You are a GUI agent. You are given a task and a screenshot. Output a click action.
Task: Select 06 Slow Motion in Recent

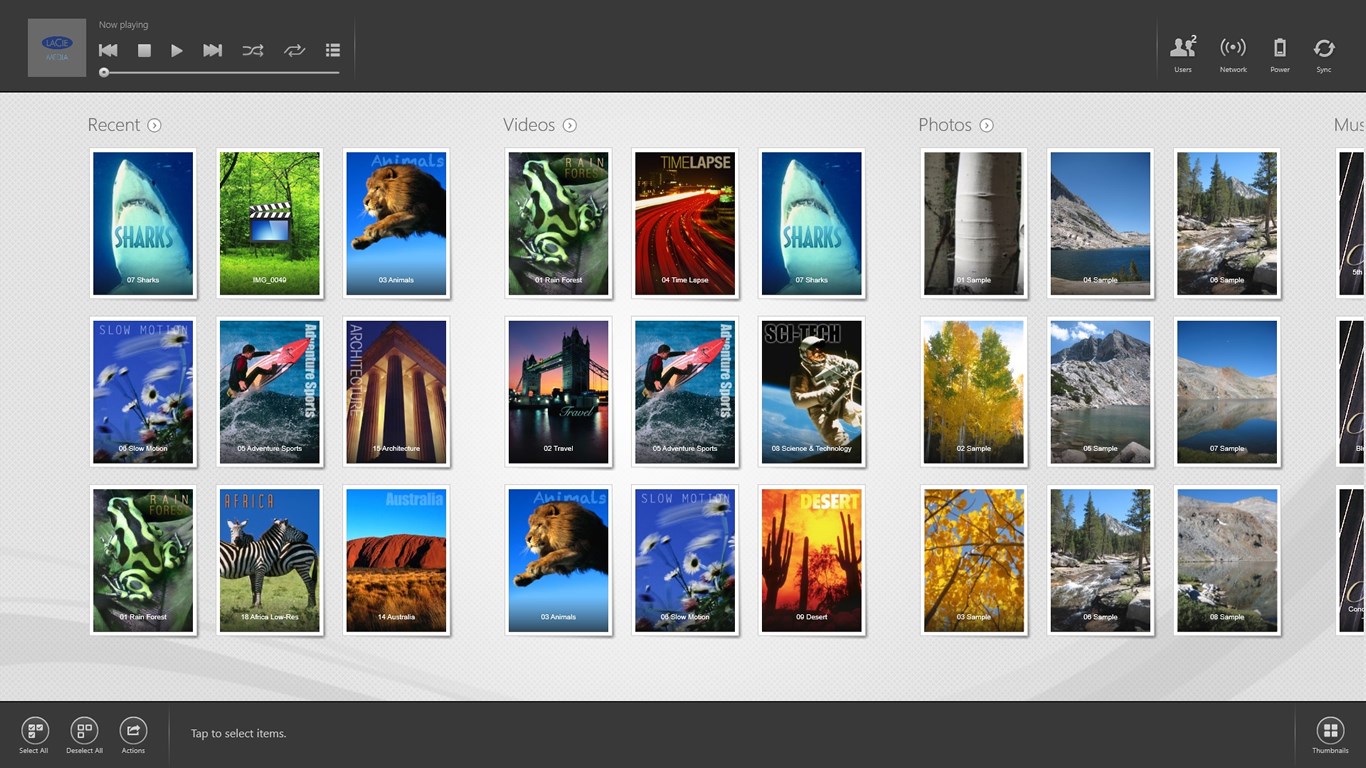(143, 392)
